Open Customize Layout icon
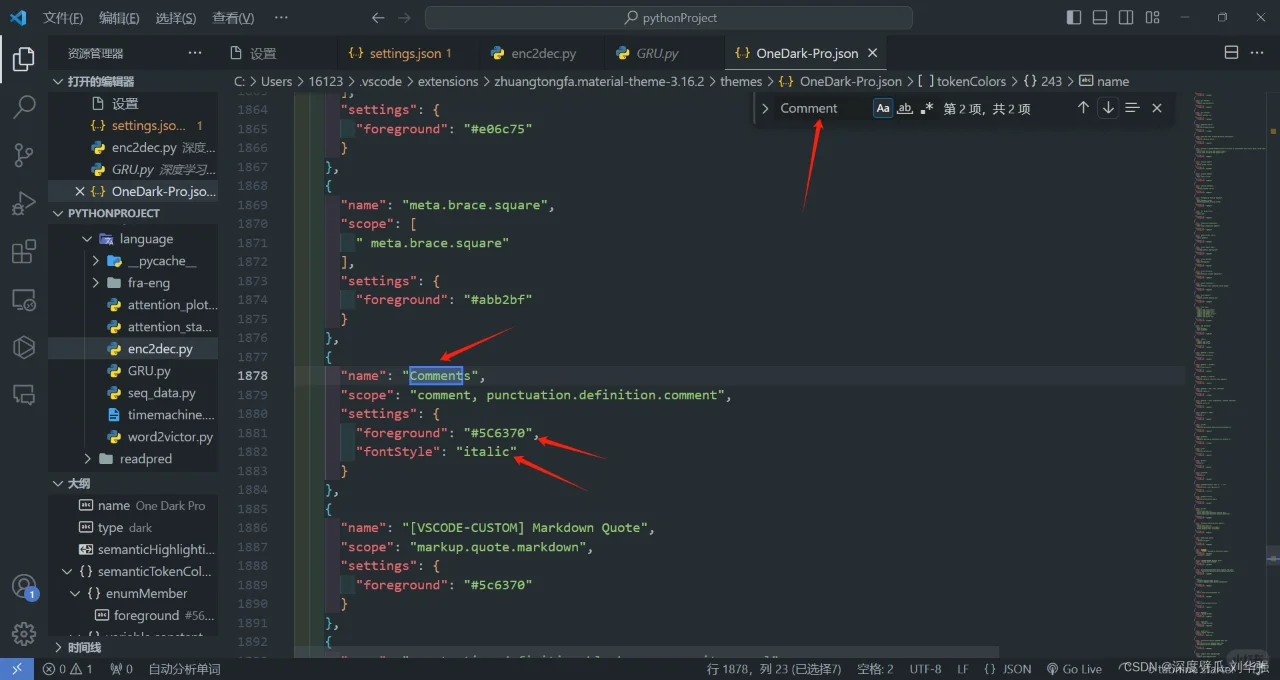The width and height of the screenshot is (1280, 680). 1152,18
